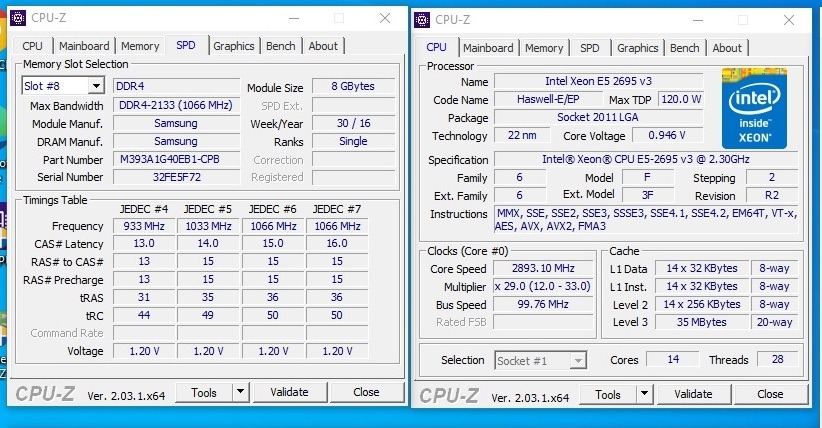Image resolution: width=822 pixels, height=428 pixels.
Task: Switch to SPD tab in right window
Action: click(x=590, y=48)
